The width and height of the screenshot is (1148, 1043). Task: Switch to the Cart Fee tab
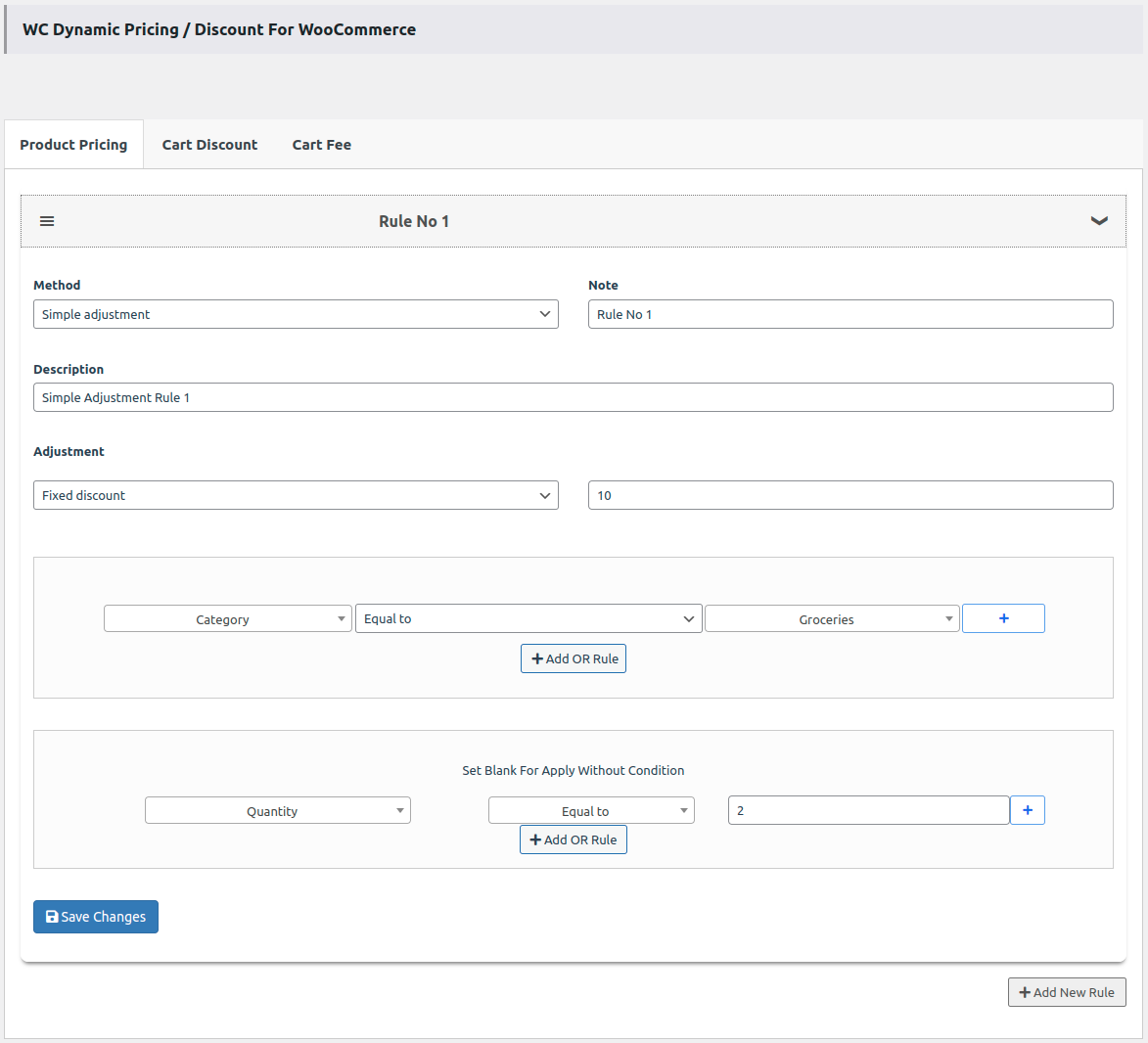click(x=321, y=144)
